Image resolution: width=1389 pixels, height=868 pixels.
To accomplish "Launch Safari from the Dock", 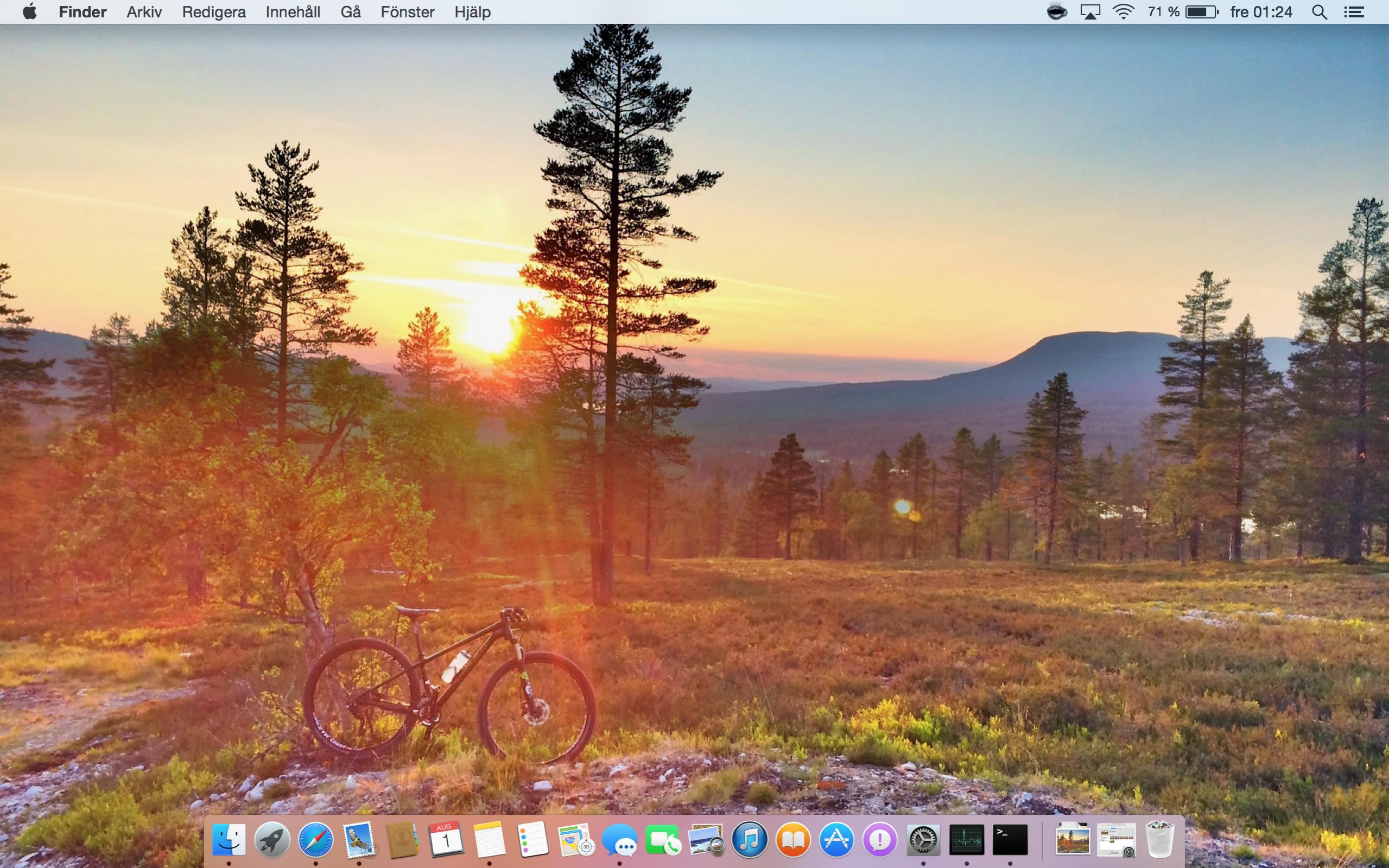I will (316, 840).
